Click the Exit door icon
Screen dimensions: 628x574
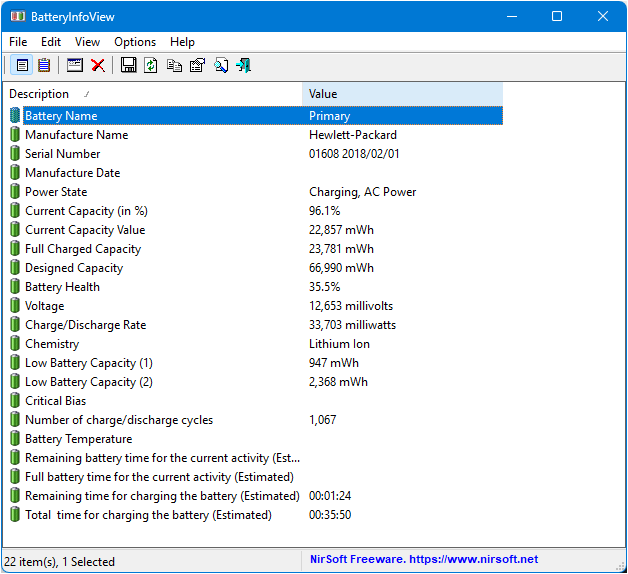click(243, 65)
